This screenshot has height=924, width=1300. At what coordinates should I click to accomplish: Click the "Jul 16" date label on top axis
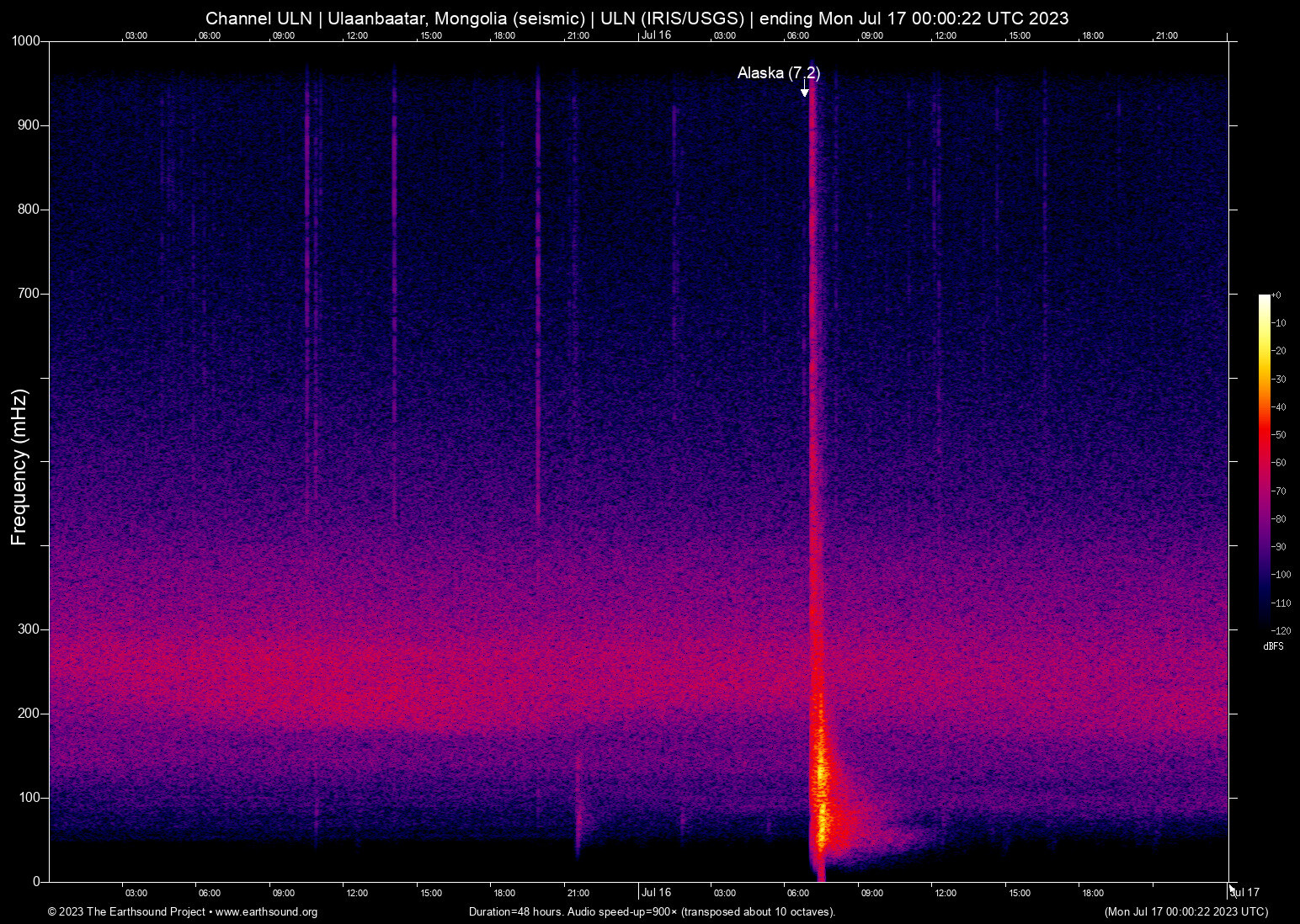pos(656,35)
